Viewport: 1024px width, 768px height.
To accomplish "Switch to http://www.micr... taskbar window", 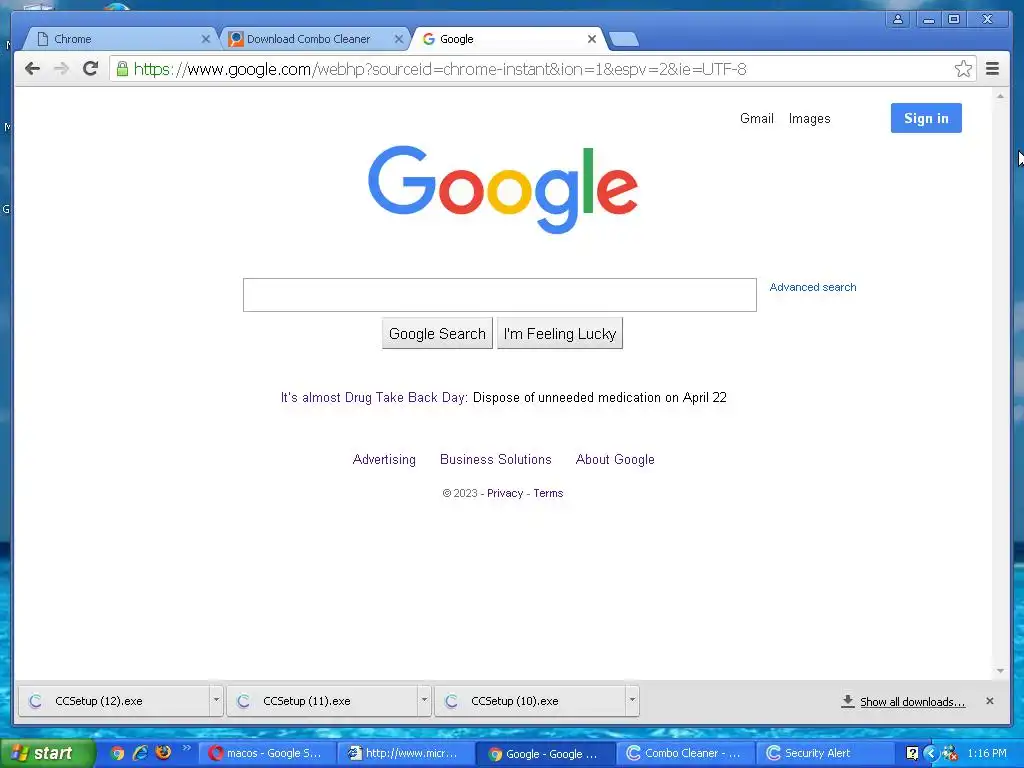I will tap(404, 753).
